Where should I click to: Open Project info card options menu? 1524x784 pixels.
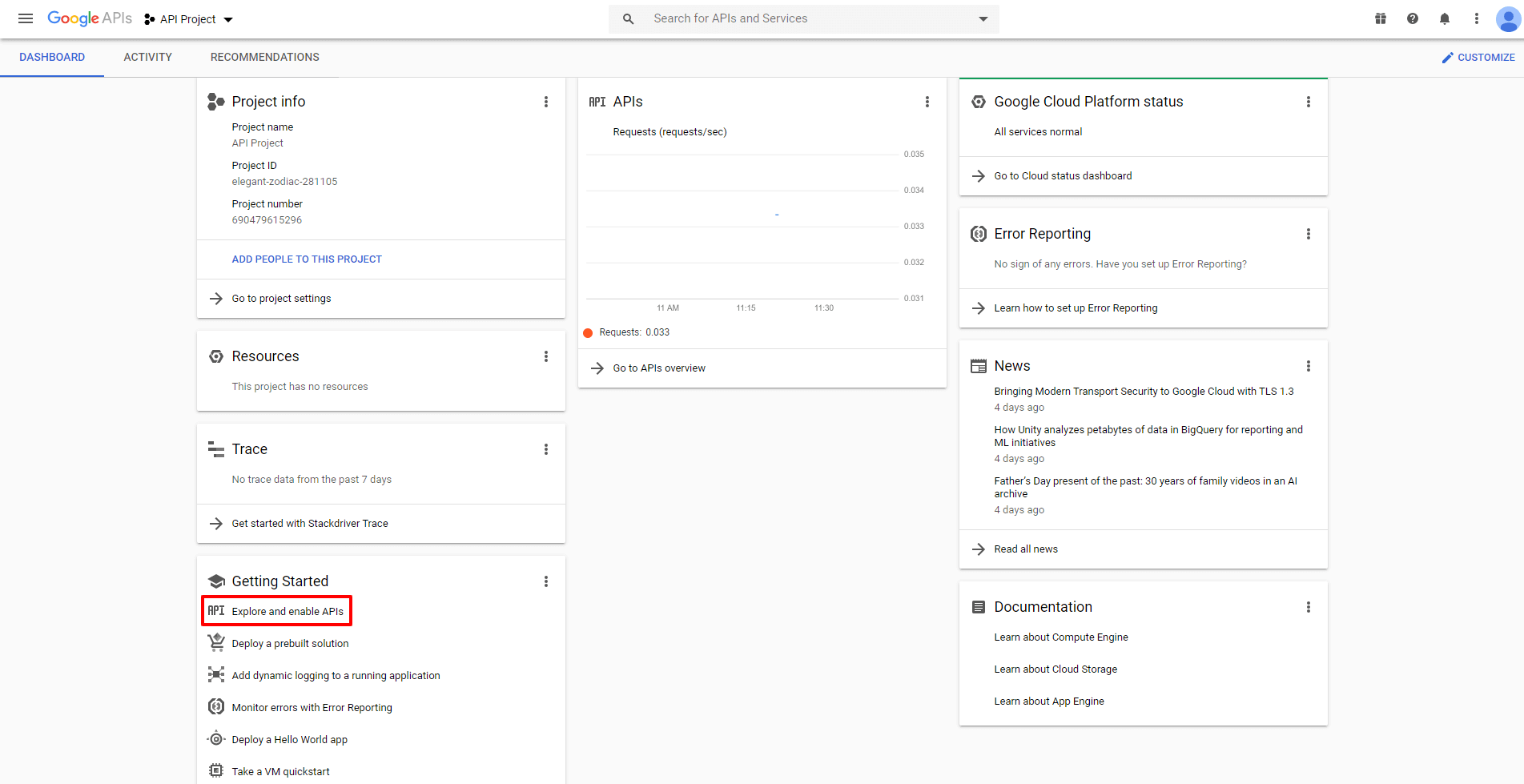[x=546, y=102]
